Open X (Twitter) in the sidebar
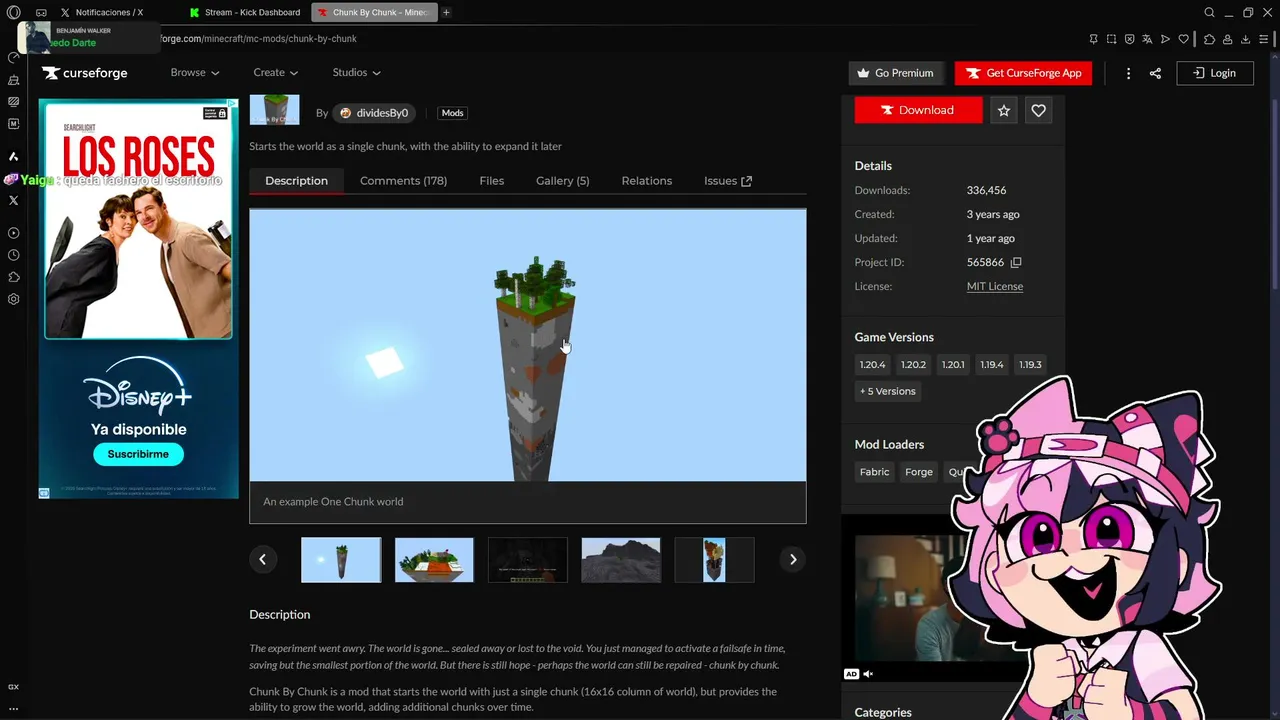1280x720 pixels. click(13, 200)
